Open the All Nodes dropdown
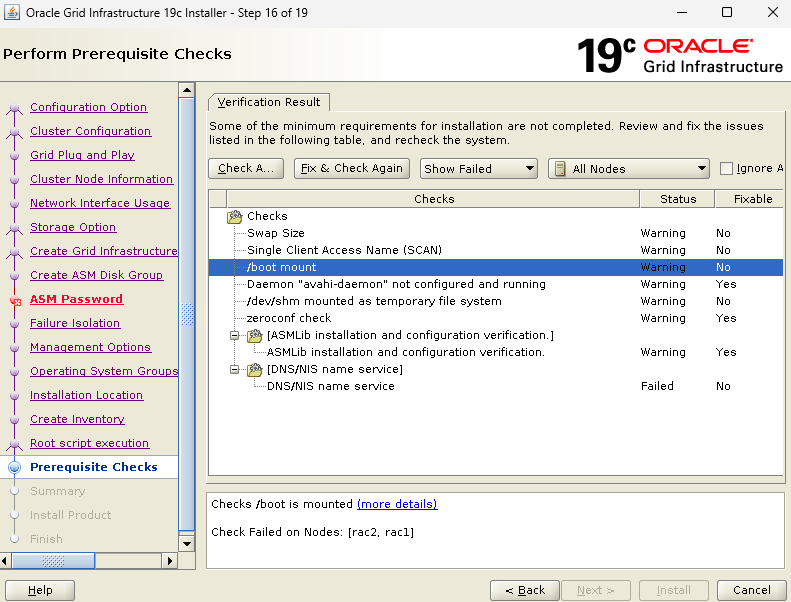 coord(629,169)
